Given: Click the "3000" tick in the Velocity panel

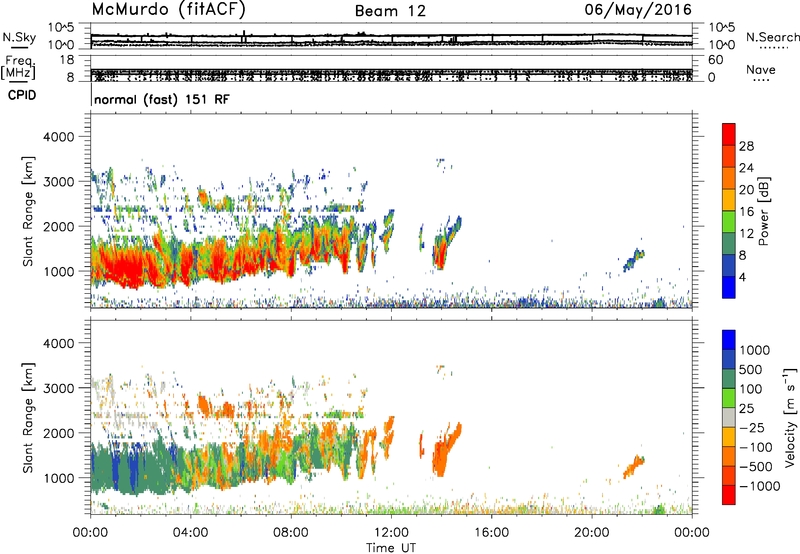Looking at the screenshot, I should click(x=58, y=388).
